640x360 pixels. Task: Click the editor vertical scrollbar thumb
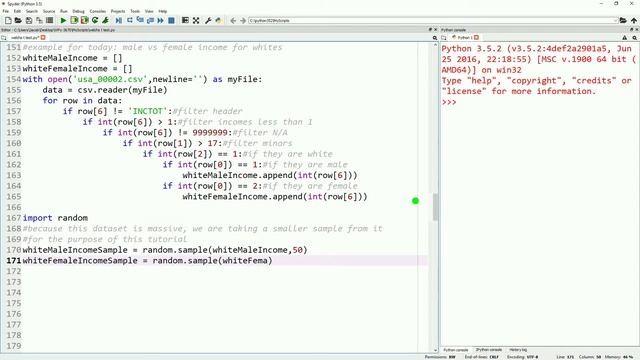435,207
